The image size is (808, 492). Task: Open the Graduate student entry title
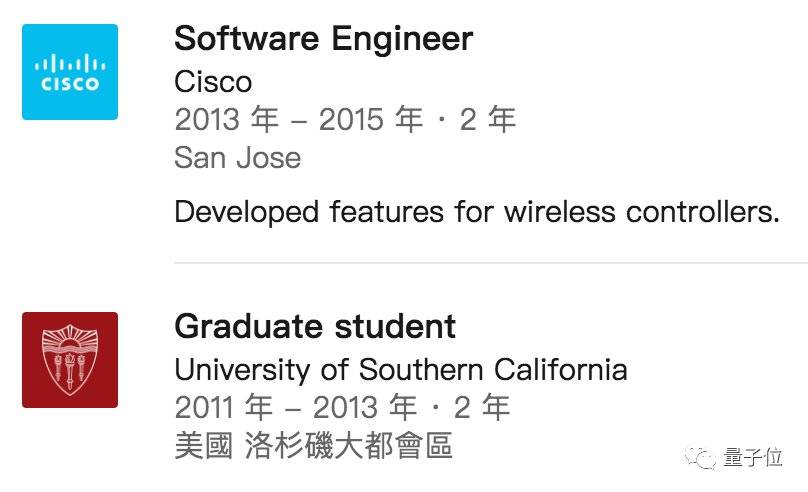(315, 326)
